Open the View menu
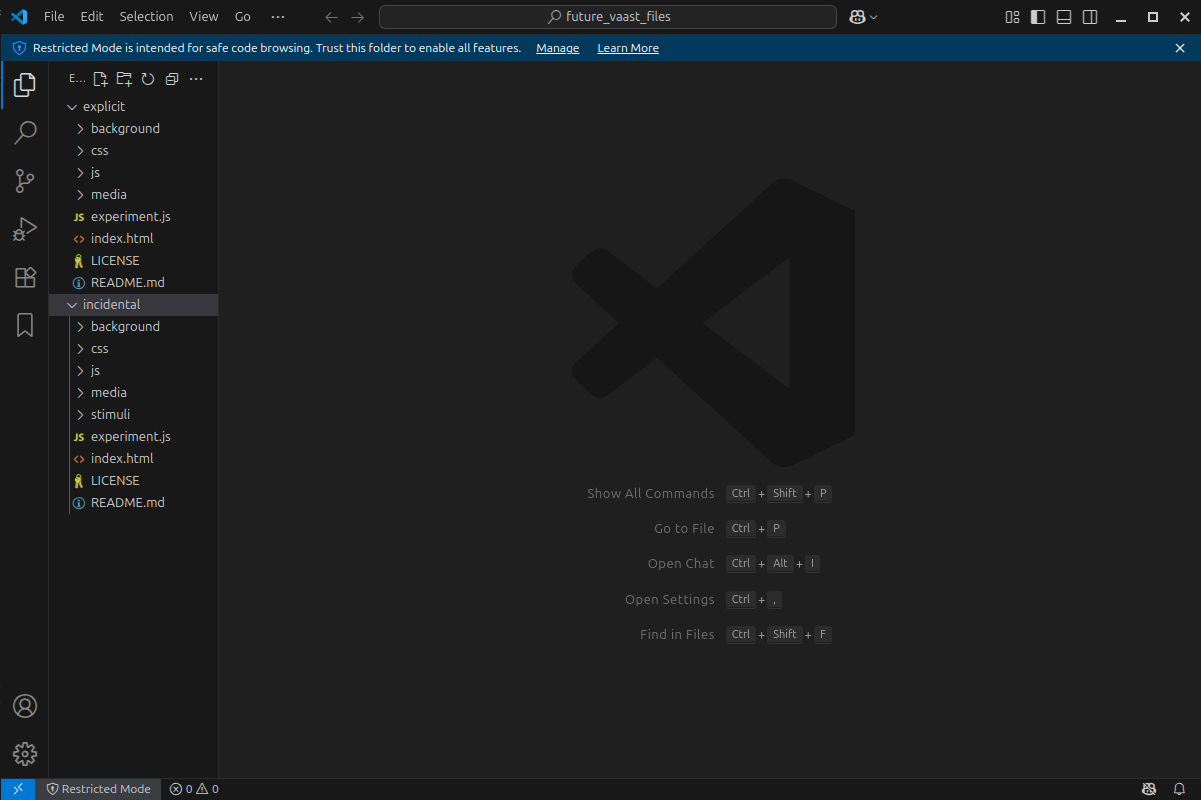This screenshot has height=800, width=1201. pos(203,17)
